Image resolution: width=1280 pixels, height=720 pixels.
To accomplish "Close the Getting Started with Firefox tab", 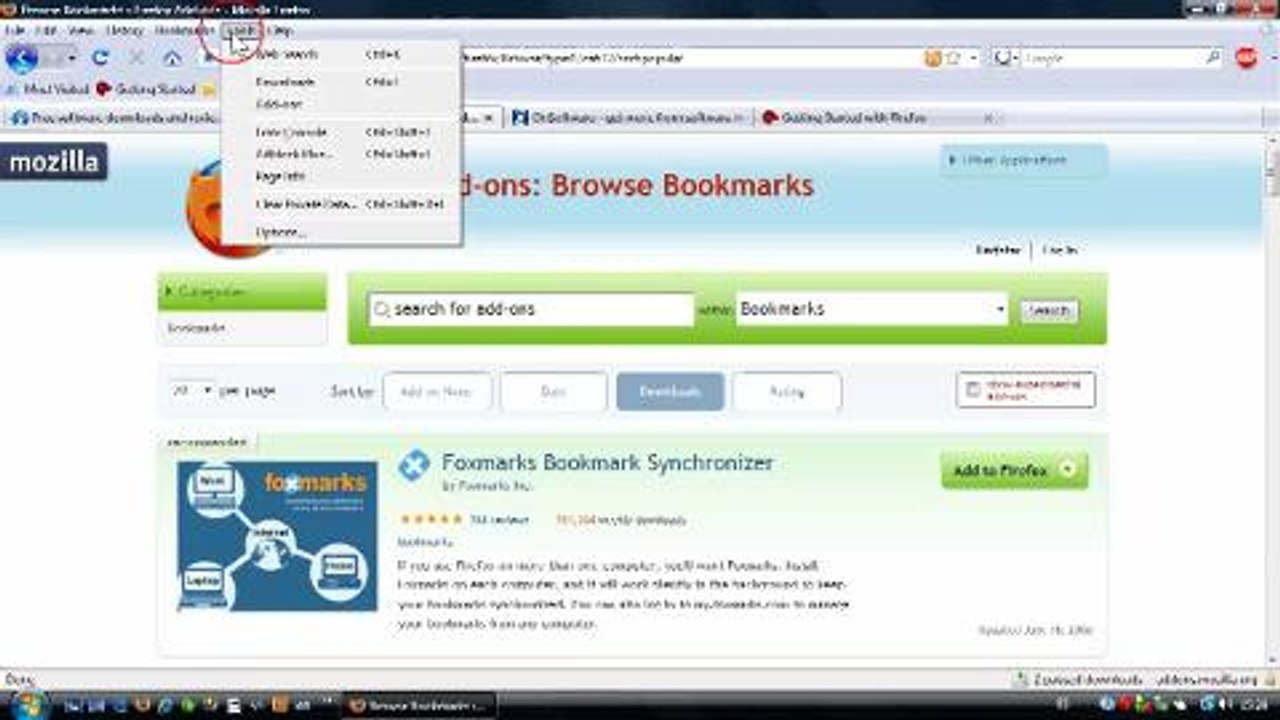I will click(988, 118).
